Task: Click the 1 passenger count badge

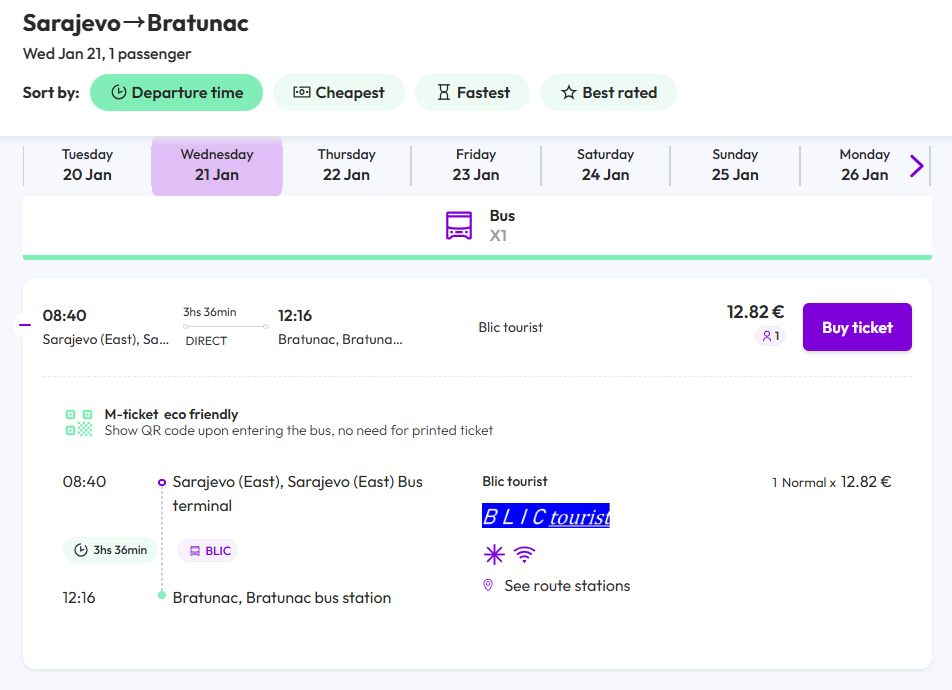Action: pyautogui.click(x=770, y=336)
